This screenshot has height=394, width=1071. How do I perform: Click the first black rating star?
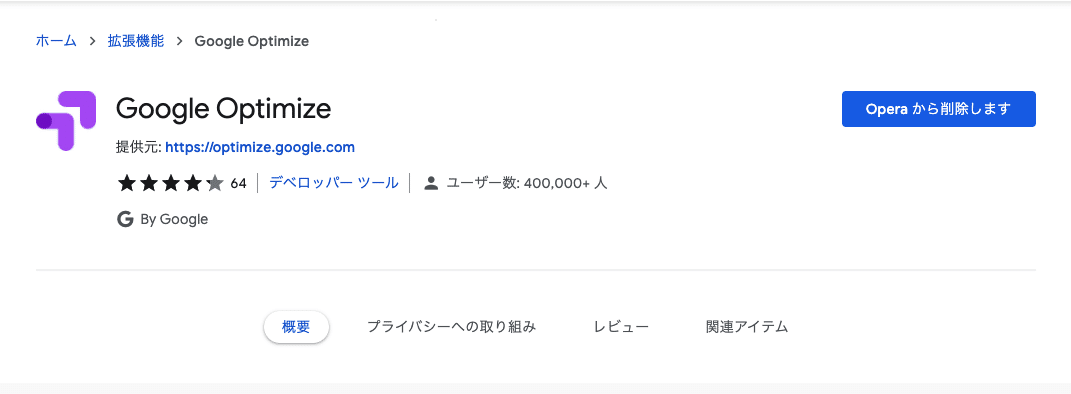[x=126, y=183]
